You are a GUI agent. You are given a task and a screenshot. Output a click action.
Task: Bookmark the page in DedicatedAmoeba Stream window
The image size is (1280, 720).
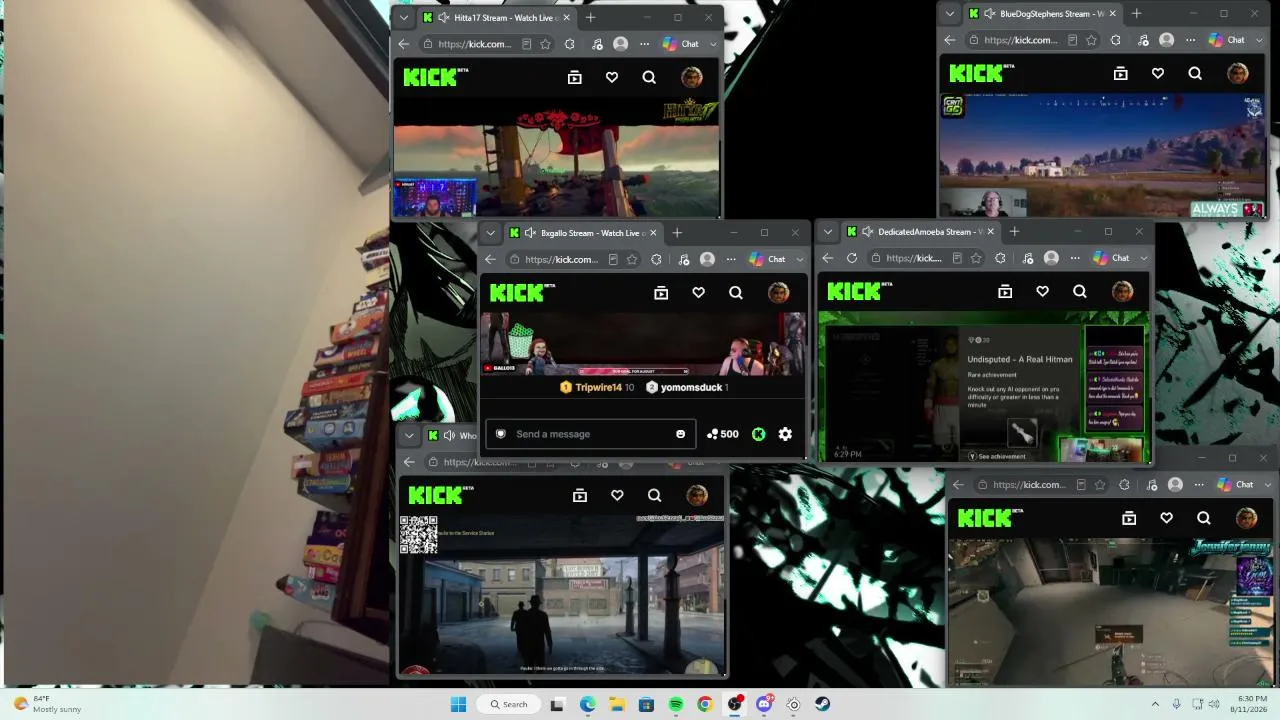pyautogui.click(x=976, y=258)
